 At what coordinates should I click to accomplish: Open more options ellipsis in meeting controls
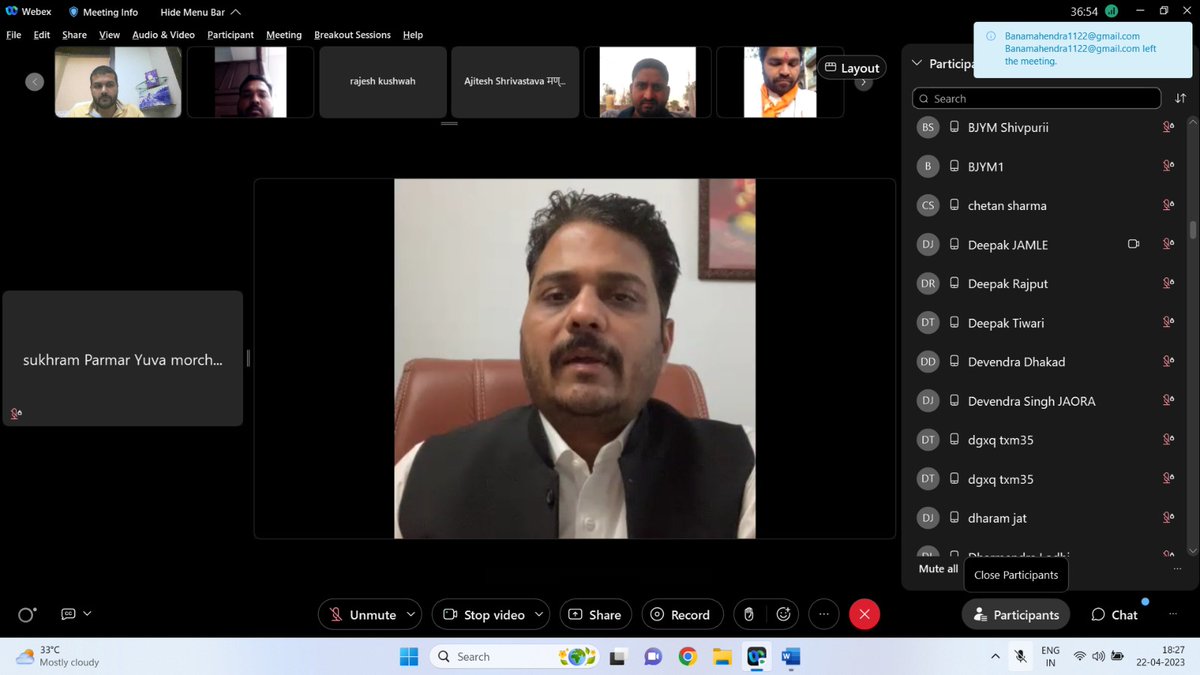(x=823, y=615)
